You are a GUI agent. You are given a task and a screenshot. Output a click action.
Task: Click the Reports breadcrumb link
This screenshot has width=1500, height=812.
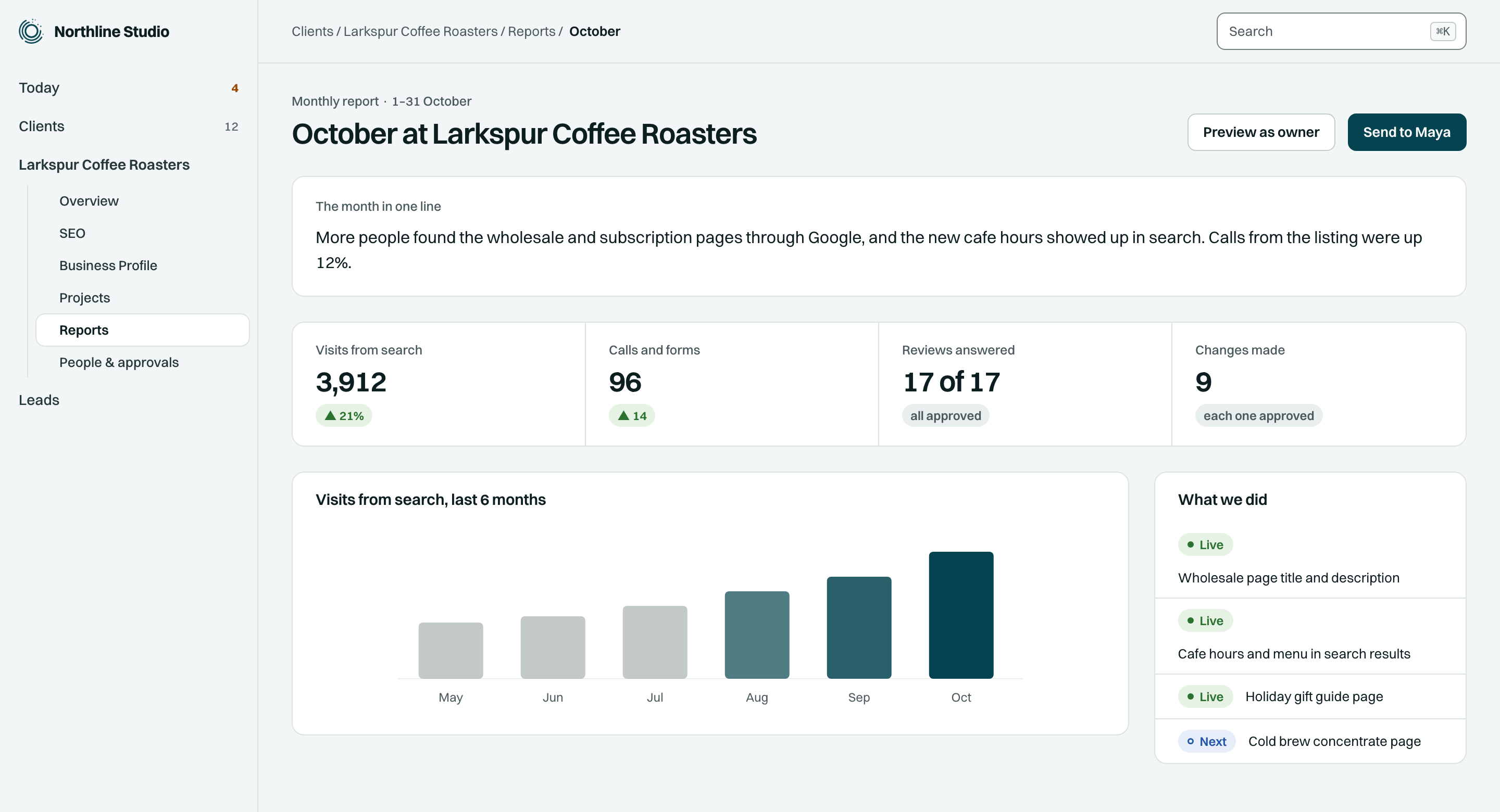(531, 31)
